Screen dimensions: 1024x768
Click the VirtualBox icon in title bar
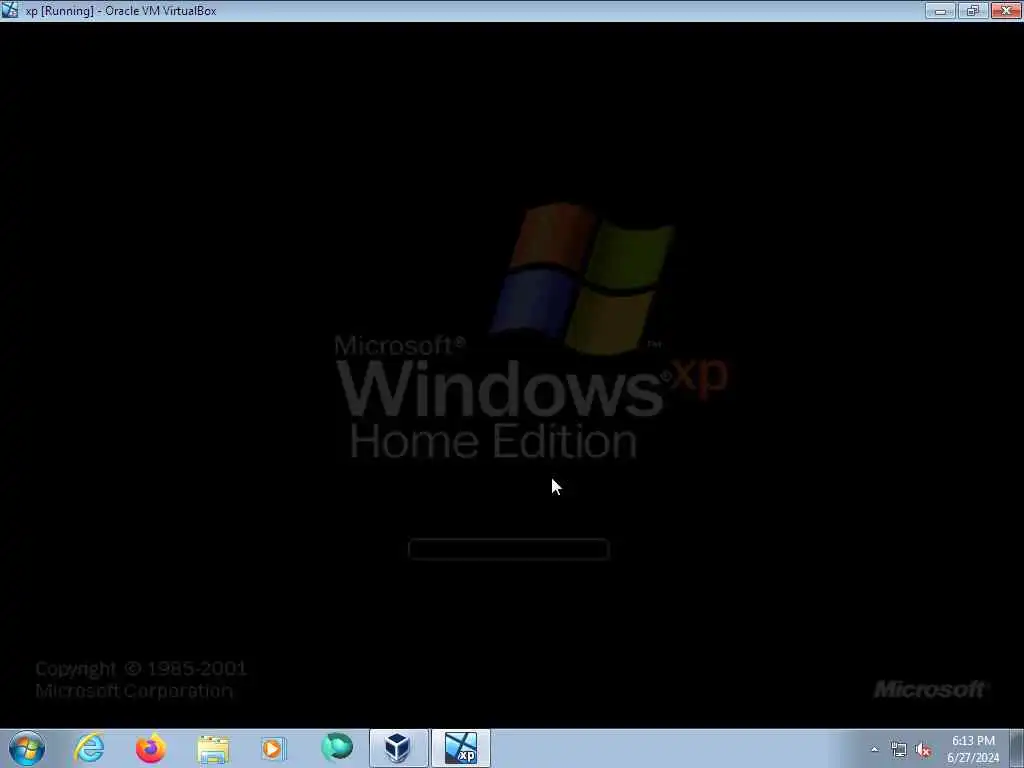[10, 10]
